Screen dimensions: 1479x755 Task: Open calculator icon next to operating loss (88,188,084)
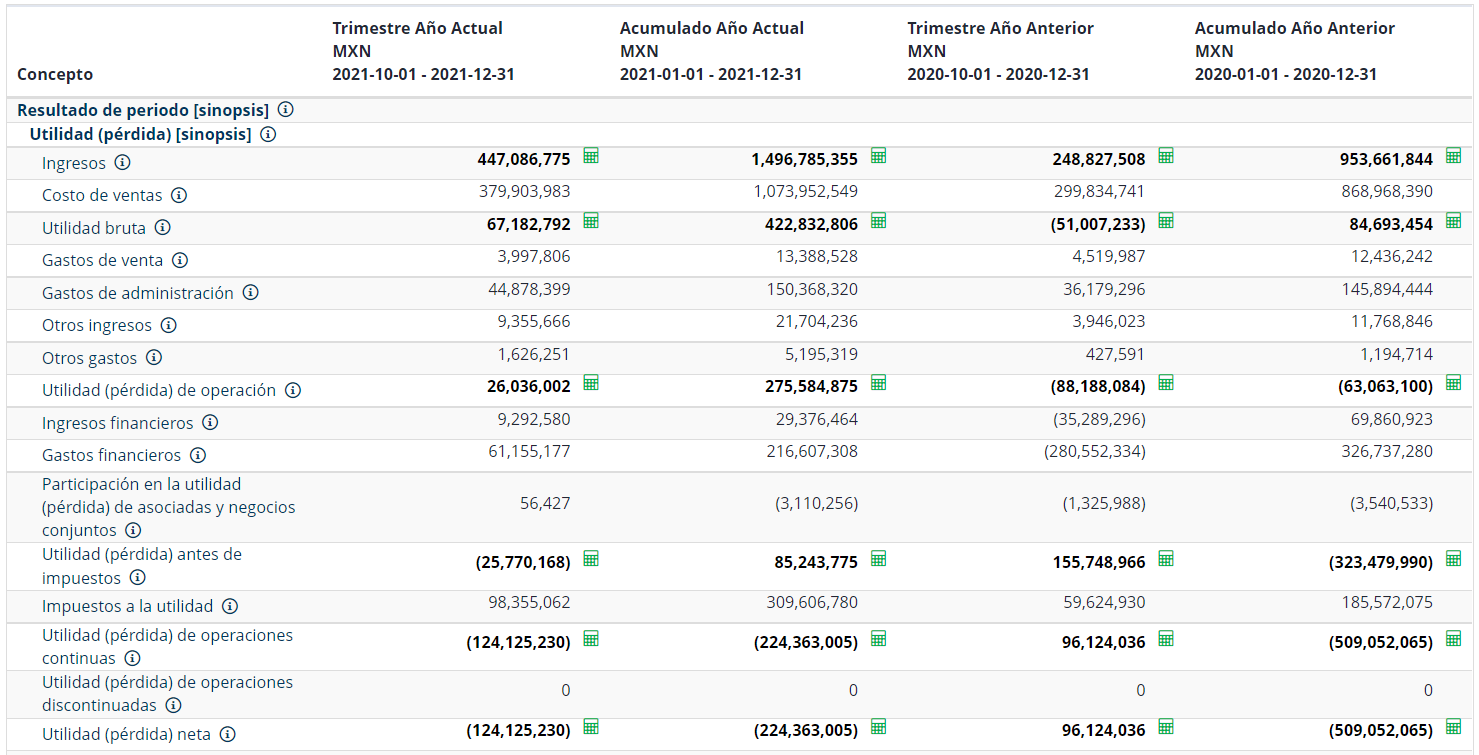click(x=1166, y=383)
